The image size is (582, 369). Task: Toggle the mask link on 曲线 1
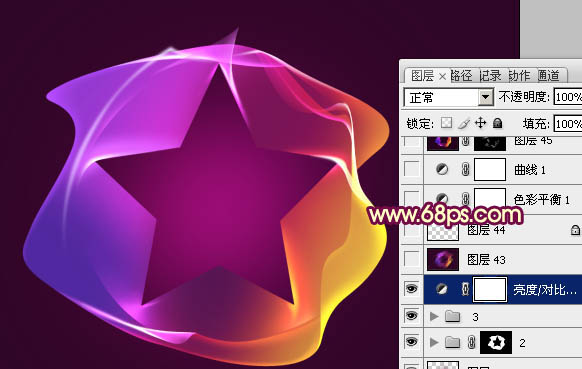pos(465,170)
